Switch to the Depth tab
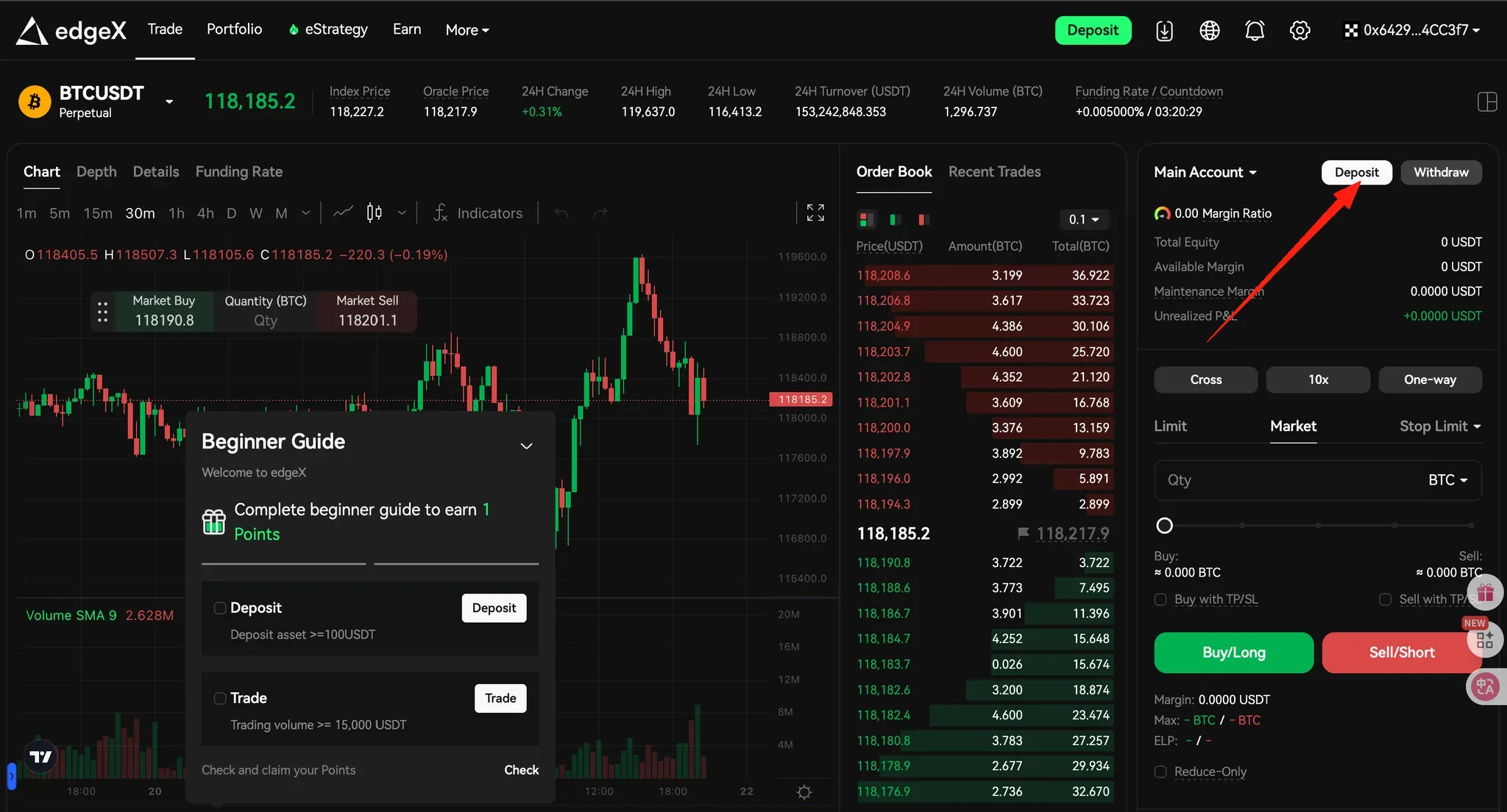Viewport: 1507px width, 812px height. pos(96,171)
